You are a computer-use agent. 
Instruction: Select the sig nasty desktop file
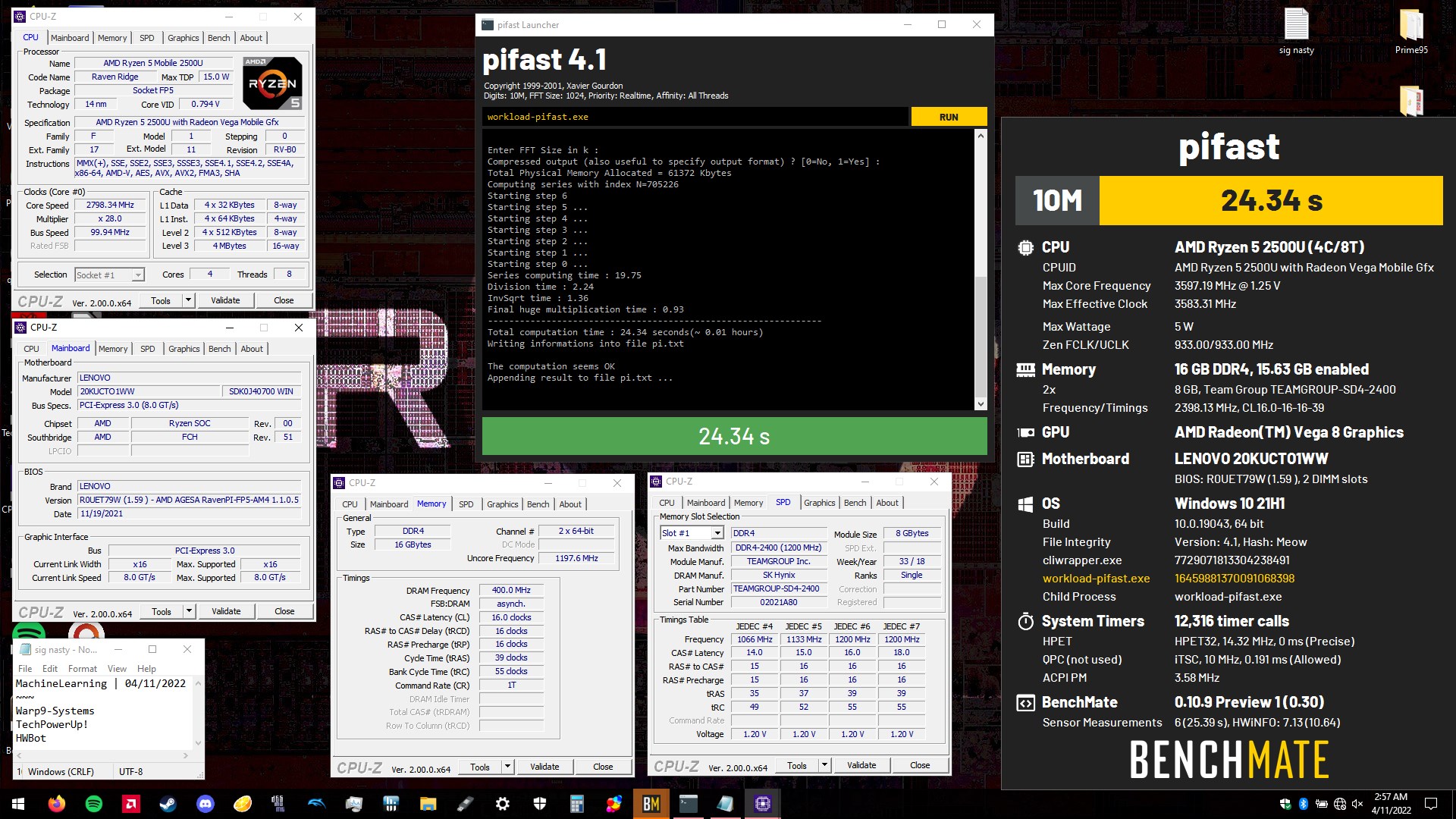click(x=1296, y=32)
